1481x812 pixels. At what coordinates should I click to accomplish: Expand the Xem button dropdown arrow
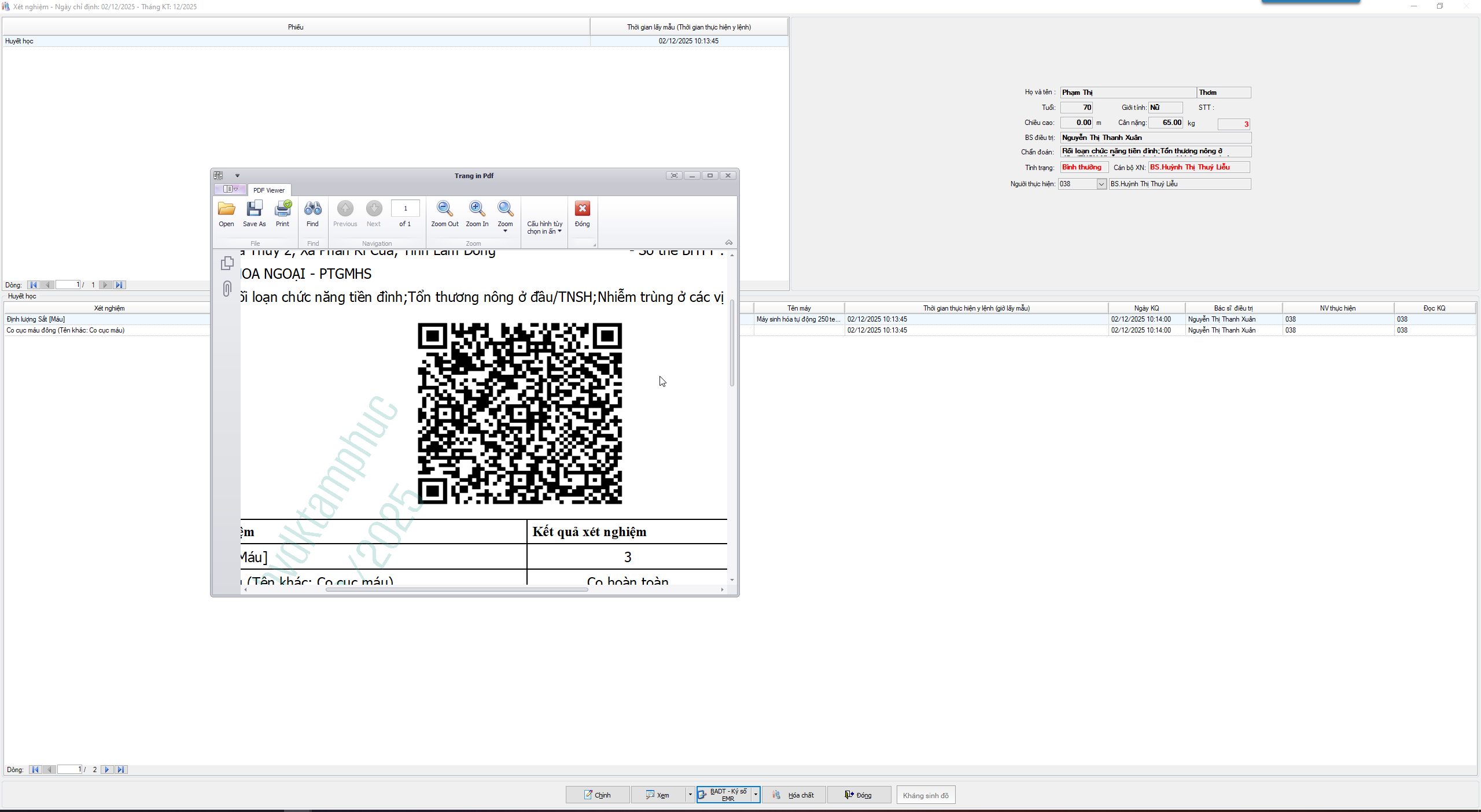690,795
